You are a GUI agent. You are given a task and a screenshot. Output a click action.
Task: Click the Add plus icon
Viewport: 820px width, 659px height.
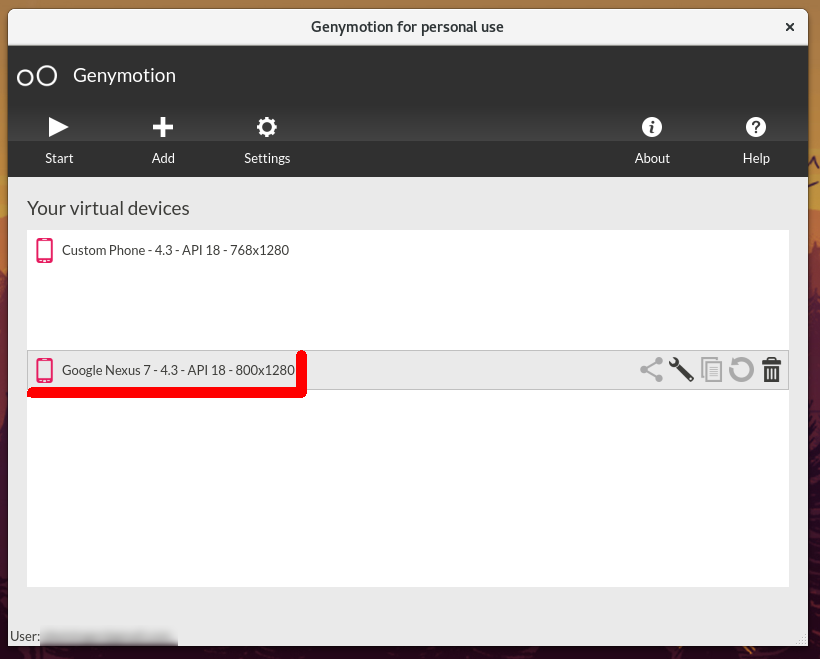[x=163, y=127]
